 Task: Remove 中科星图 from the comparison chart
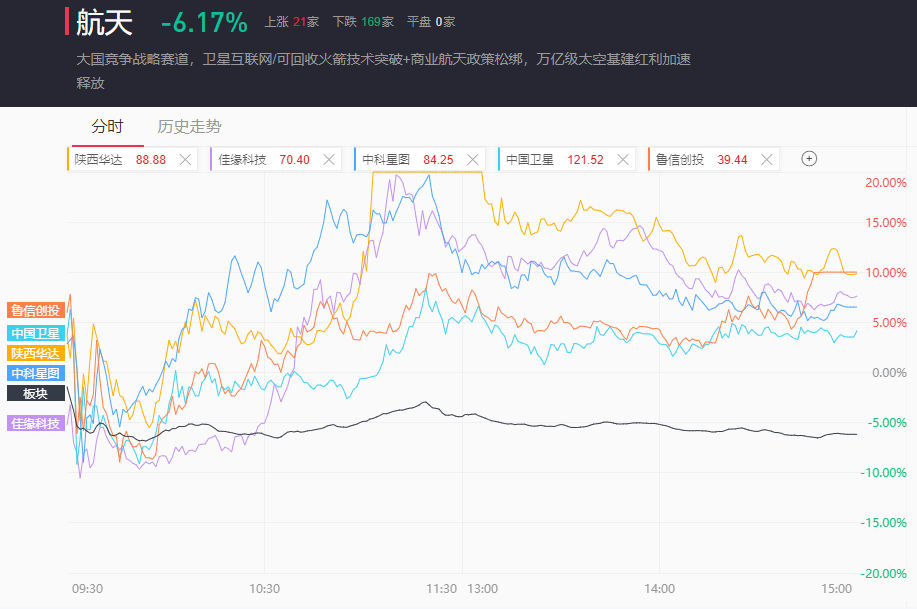pos(473,159)
